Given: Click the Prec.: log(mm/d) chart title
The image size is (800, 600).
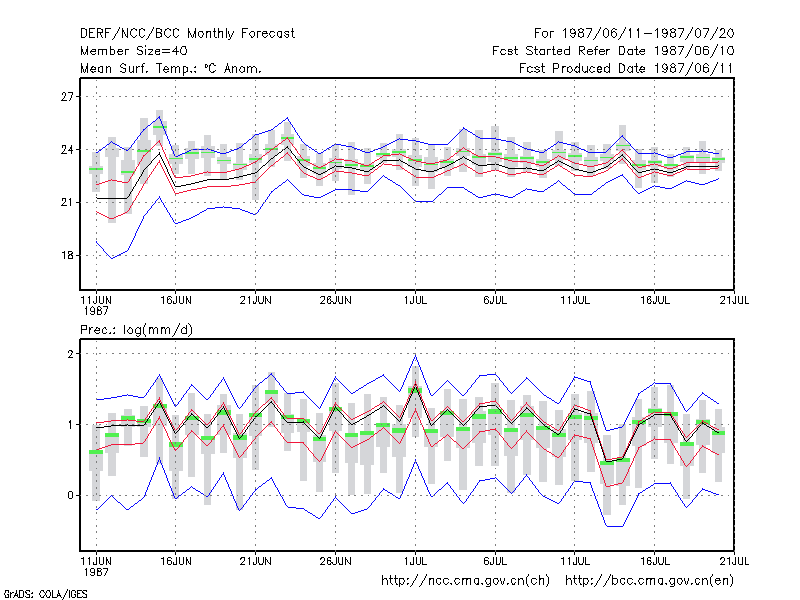Looking at the screenshot, I should (136, 330).
